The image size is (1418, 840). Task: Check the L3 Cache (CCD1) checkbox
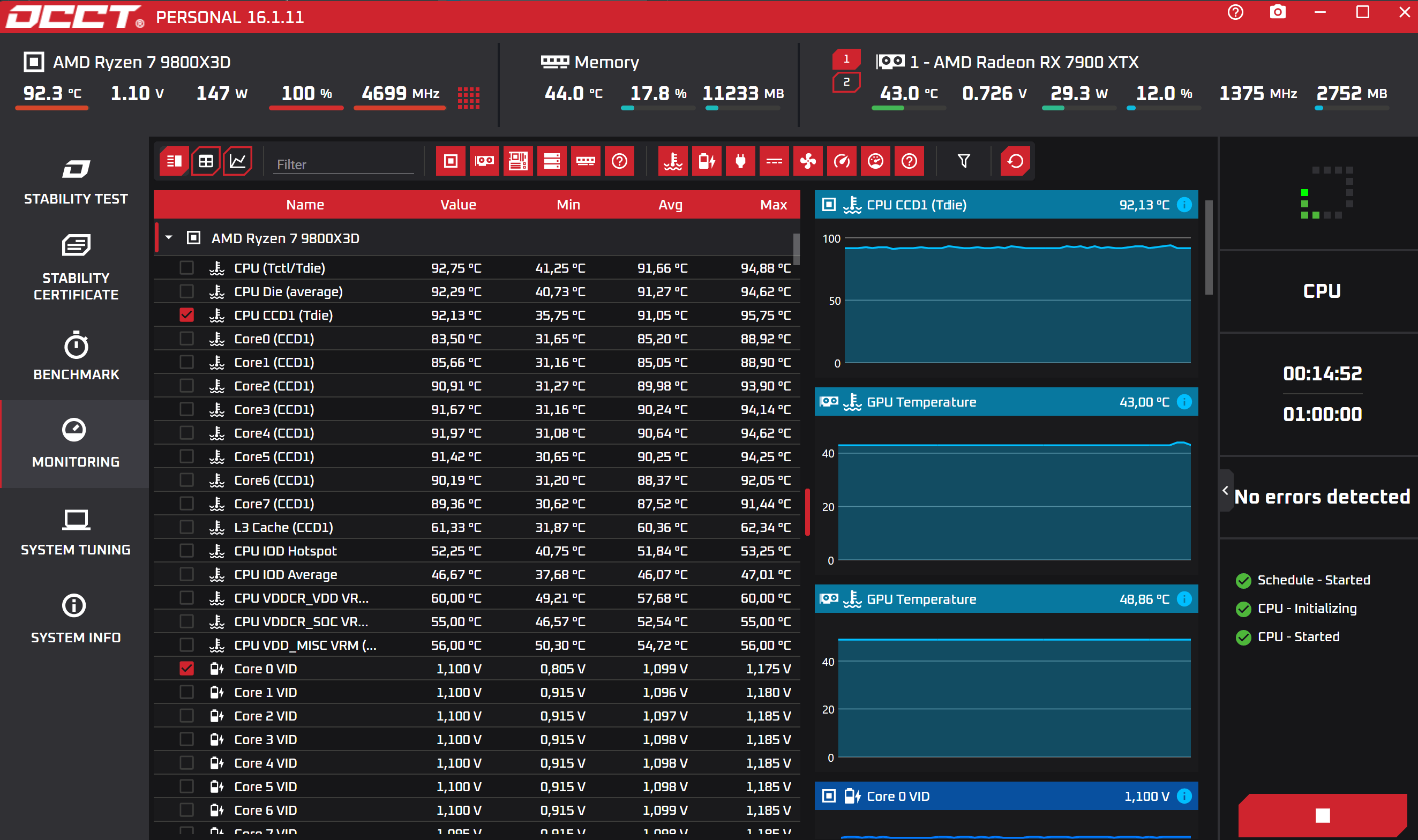[187, 527]
